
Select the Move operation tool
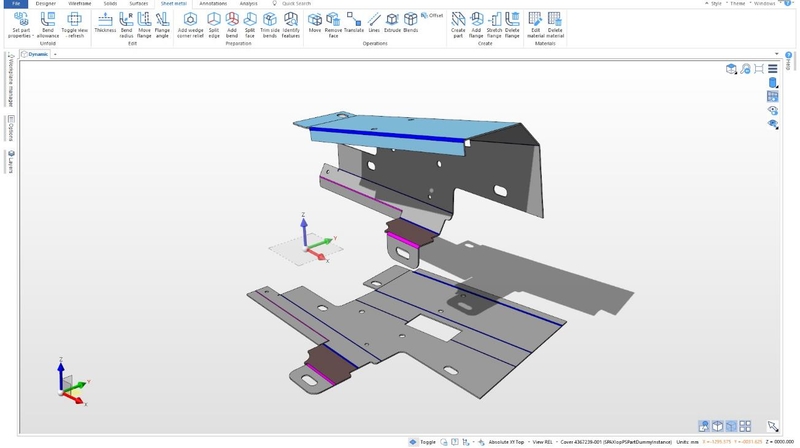(315, 23)
